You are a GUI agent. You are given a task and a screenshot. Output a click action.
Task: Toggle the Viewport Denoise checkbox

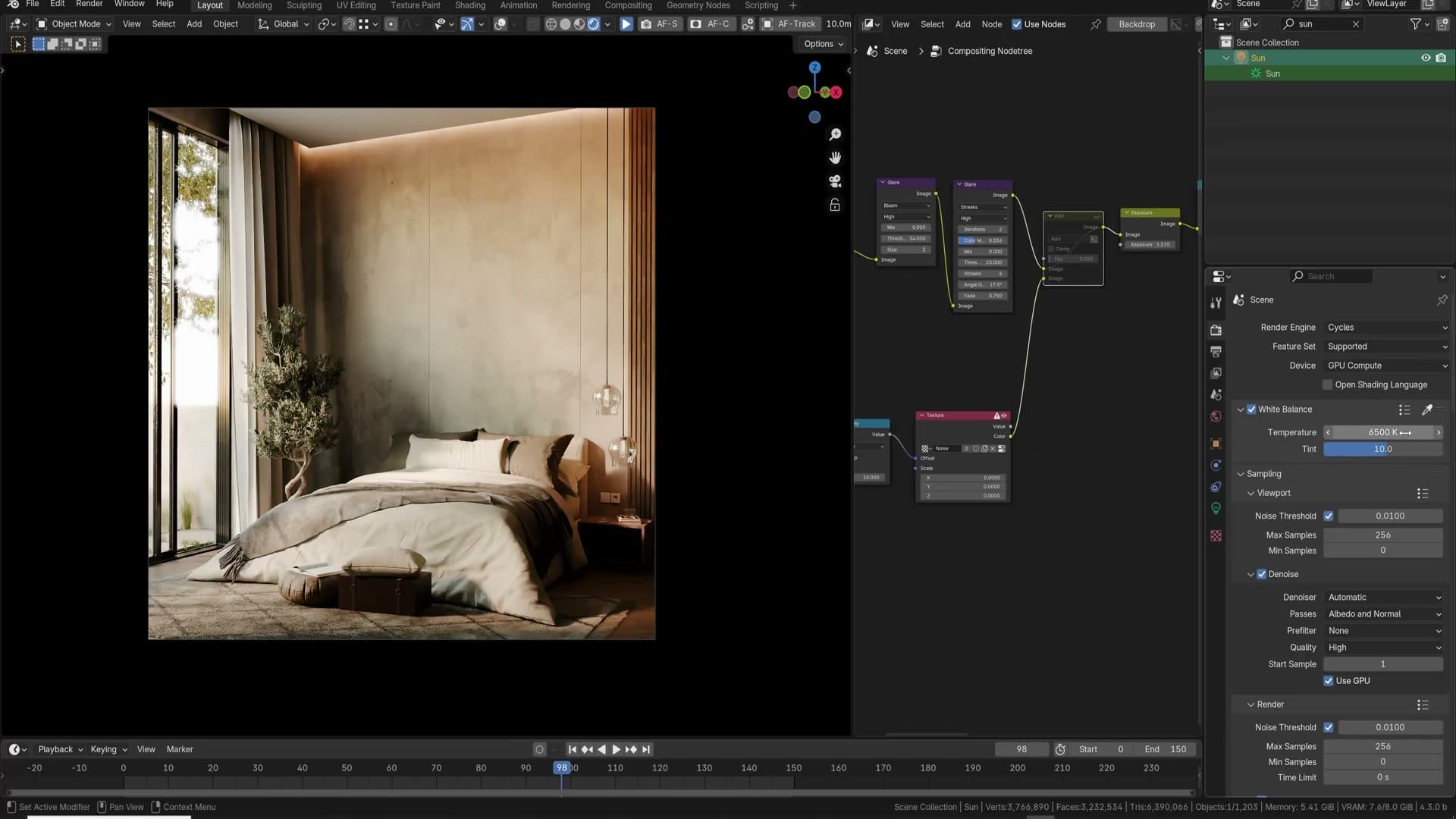(1262, 574)
